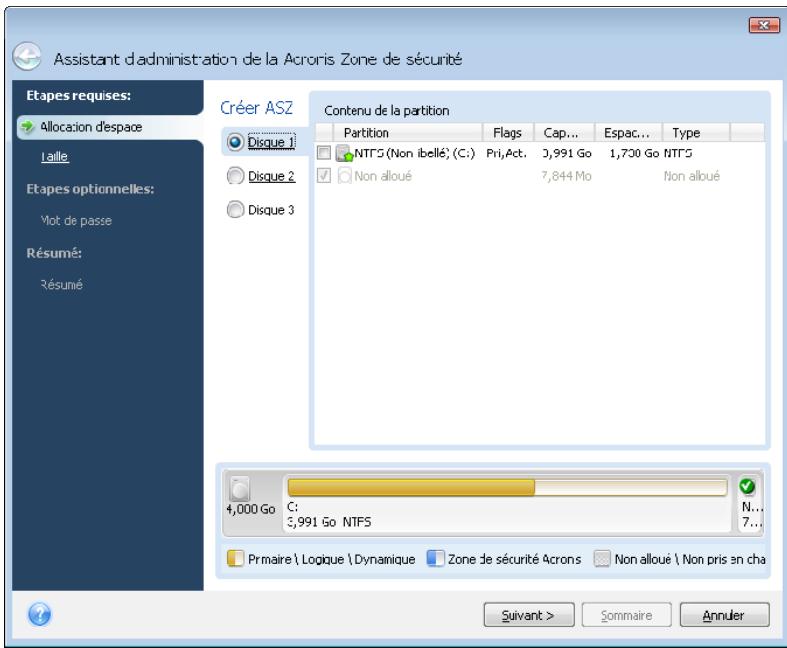Open the Taille step

pos(54,157)
